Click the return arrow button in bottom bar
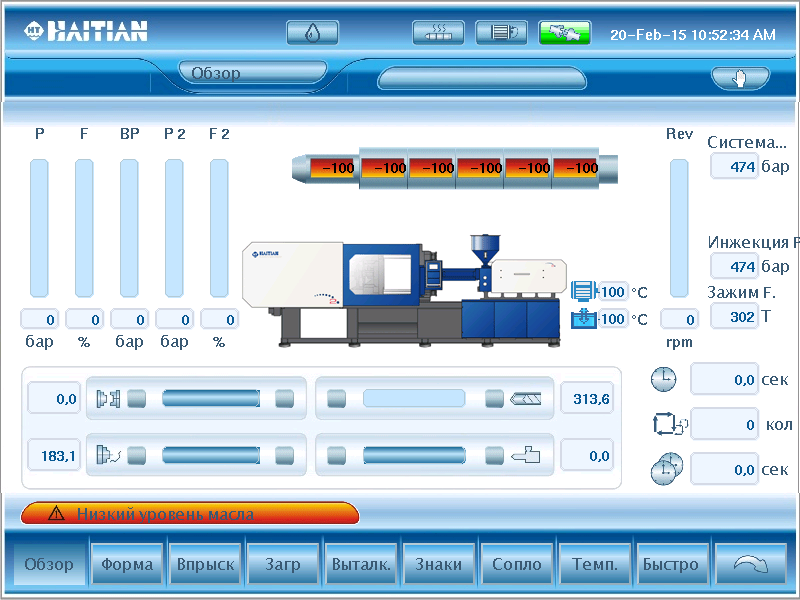The height and width of the screenshot is (600, 800). coord(753,564)
